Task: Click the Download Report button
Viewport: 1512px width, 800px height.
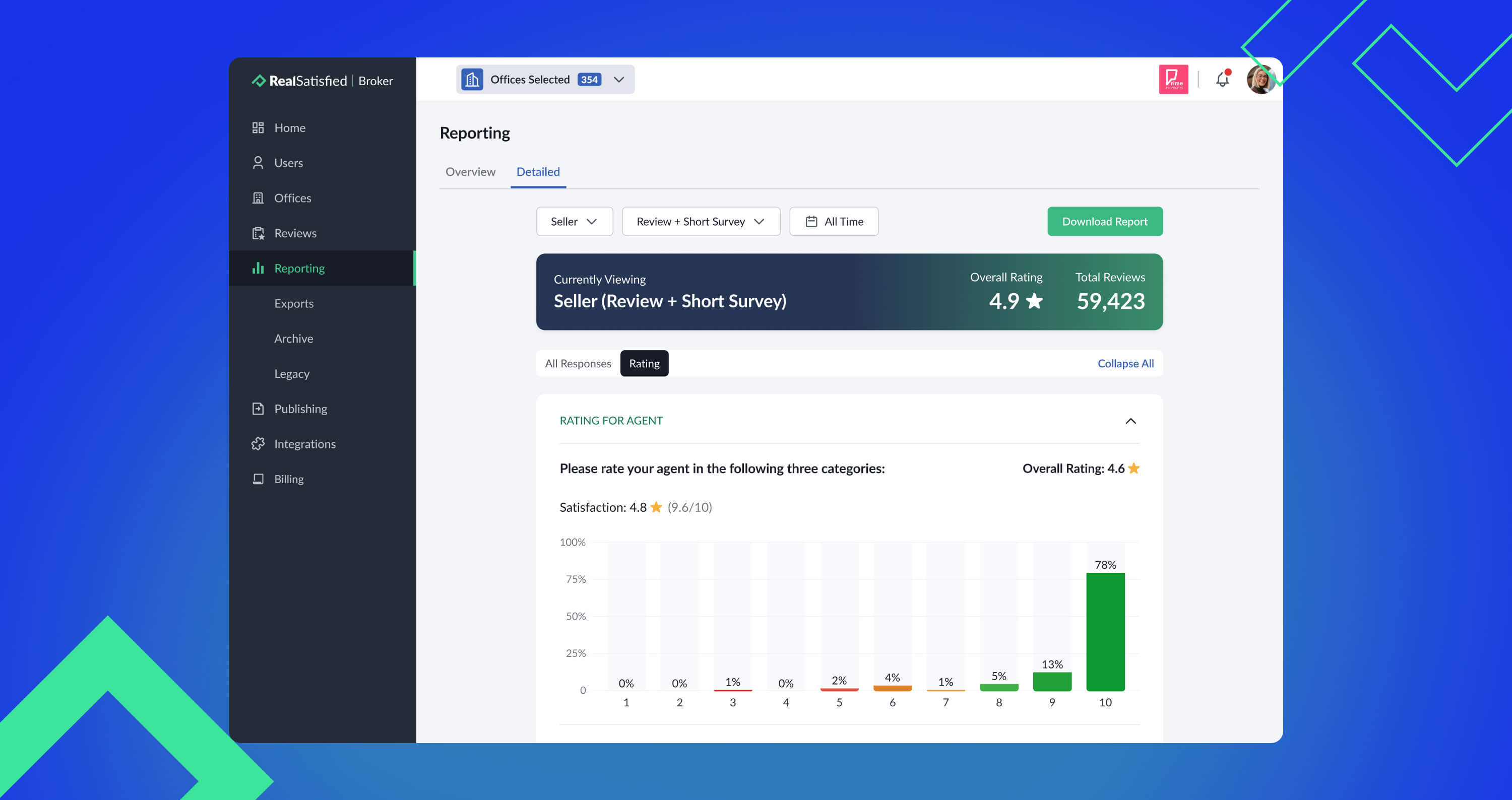Action: click(1104, 222)
